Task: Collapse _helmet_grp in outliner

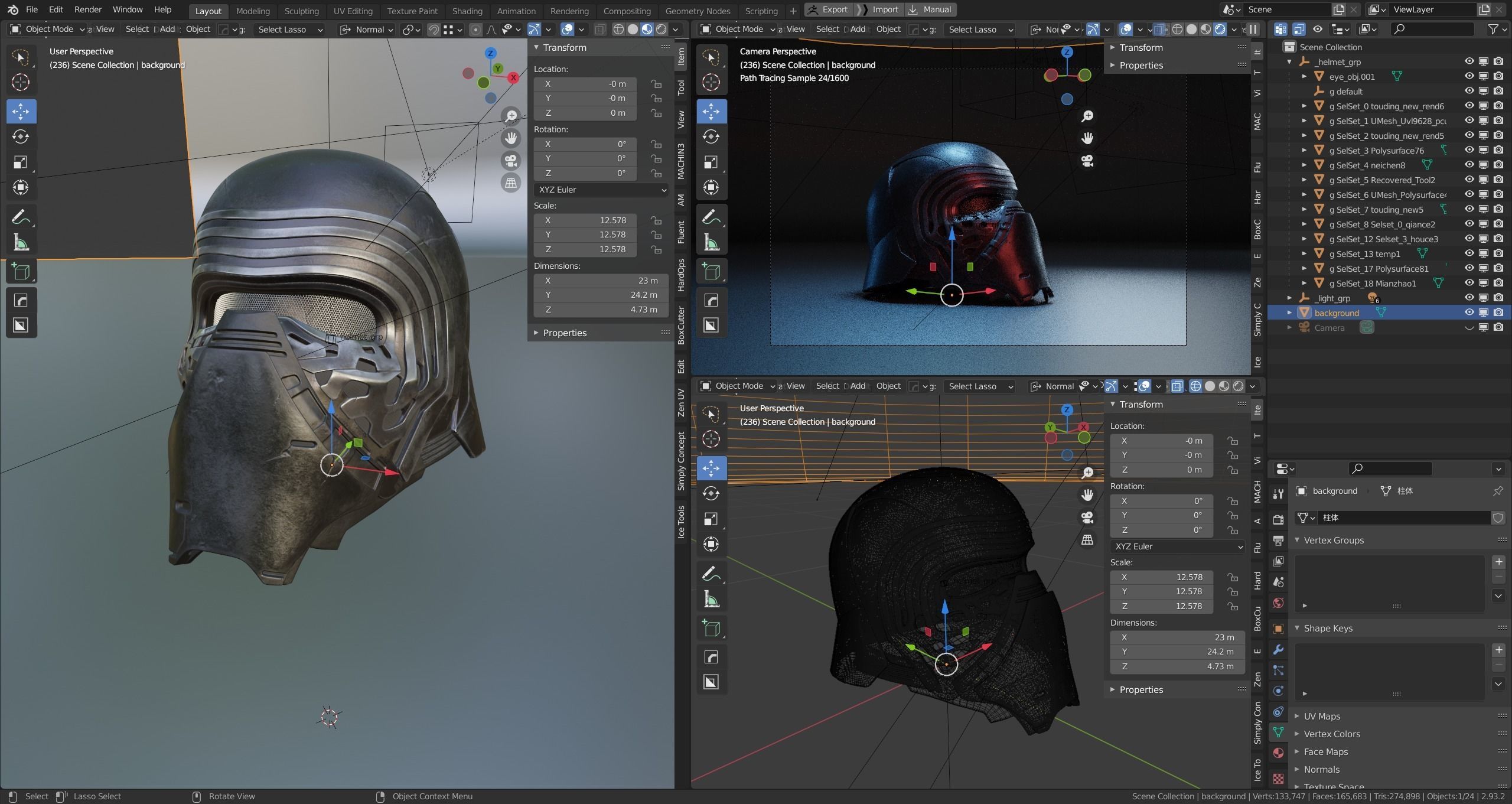Action: (1289, 61)
